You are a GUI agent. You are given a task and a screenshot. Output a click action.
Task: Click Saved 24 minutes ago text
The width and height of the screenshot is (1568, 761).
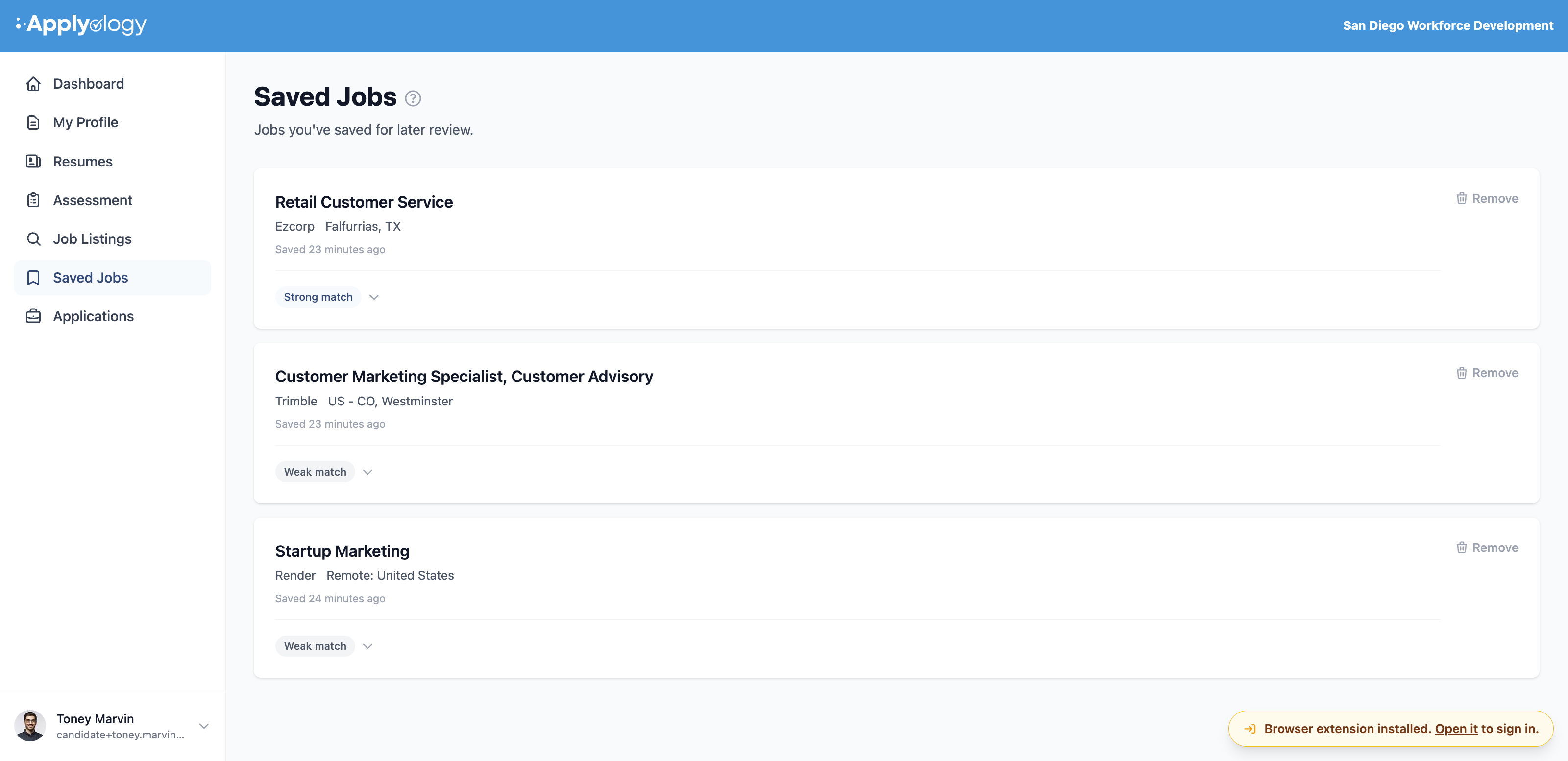(330, 598)
